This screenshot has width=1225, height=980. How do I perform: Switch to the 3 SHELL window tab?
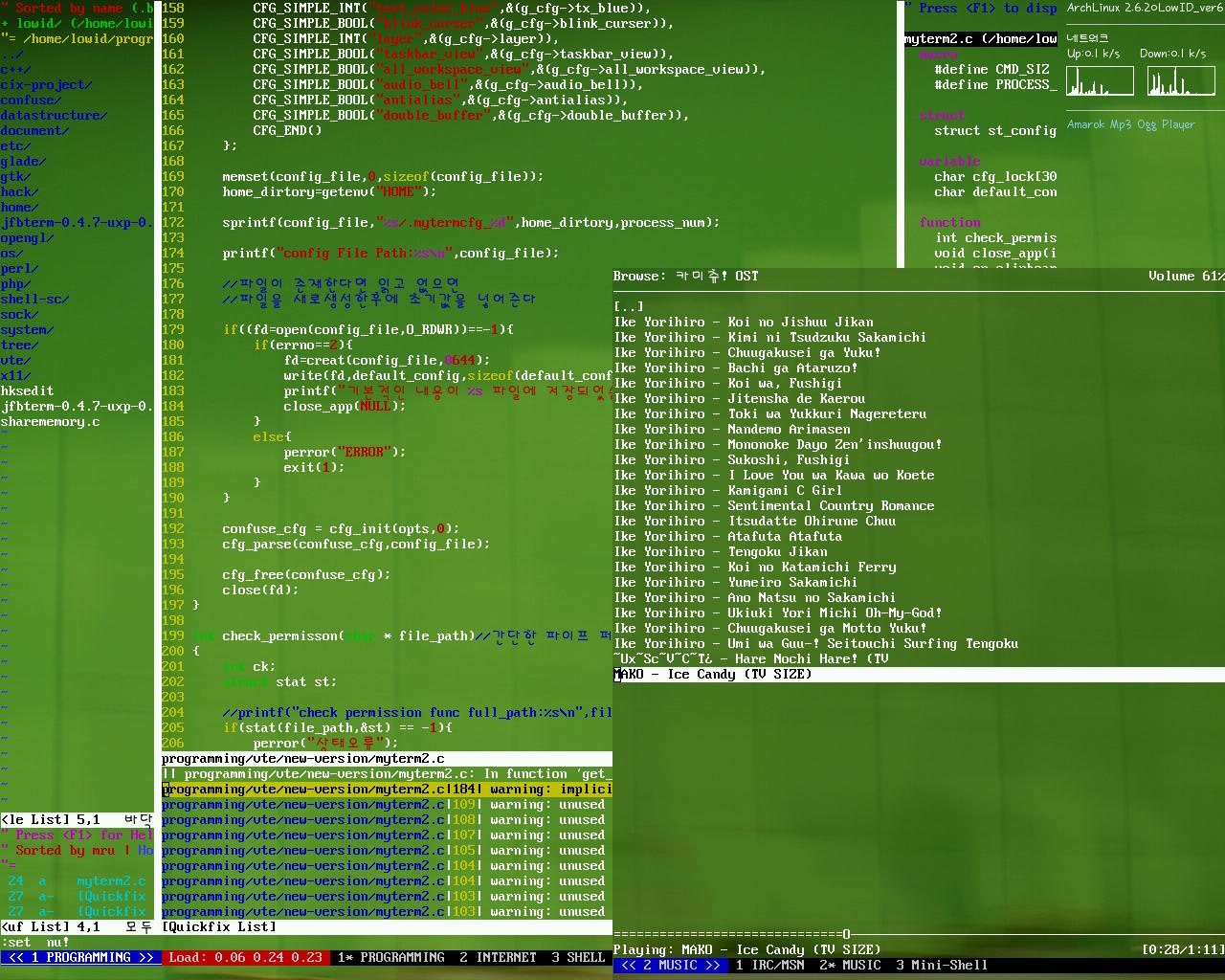pyautogui.click(x=578, y=957)
